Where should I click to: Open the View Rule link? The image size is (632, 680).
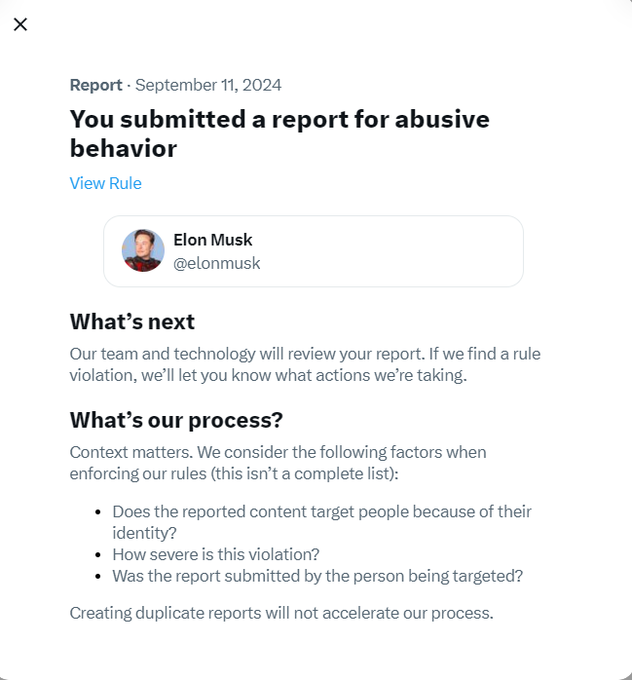tap(105, 183)
